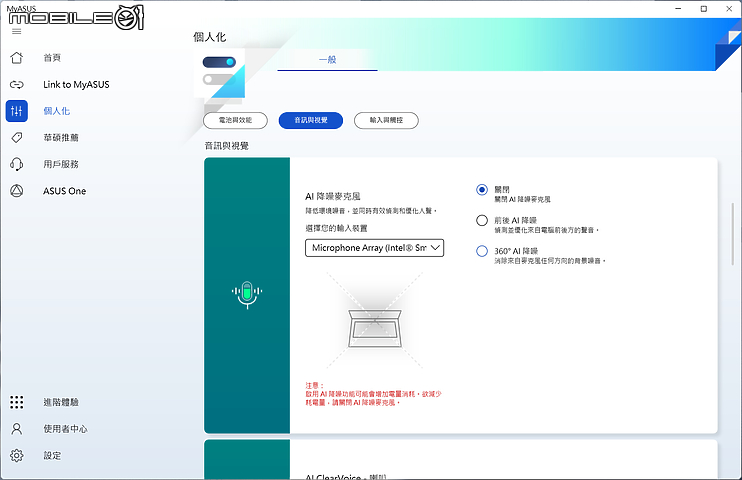Open 使用者中心 sidebar entry
The height and width of the screenshot is (480, 742).
(x=65, y=429)
